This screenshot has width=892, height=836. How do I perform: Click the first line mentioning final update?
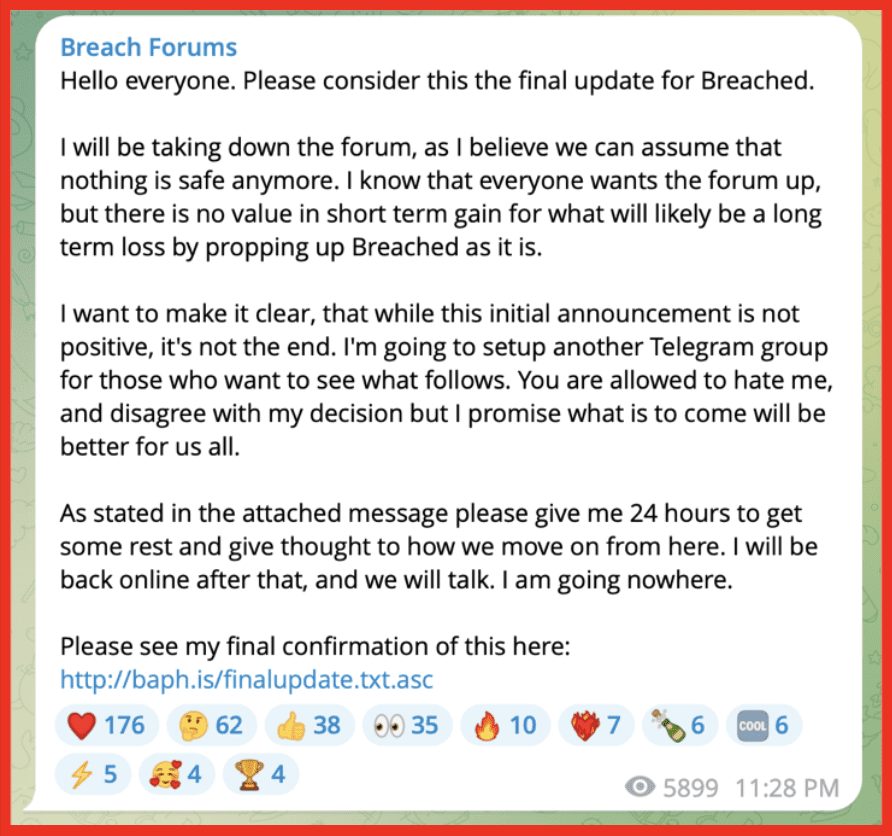[x=437, y=81]
